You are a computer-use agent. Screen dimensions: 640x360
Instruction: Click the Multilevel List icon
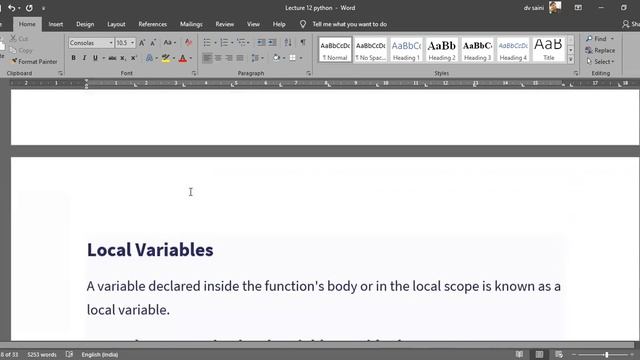tap(241, 42)
